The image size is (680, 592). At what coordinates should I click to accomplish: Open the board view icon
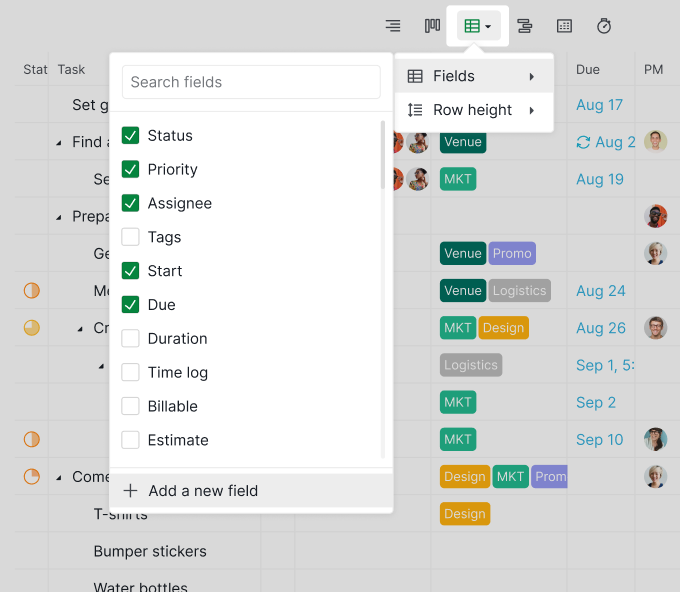(x=432, y=26)
